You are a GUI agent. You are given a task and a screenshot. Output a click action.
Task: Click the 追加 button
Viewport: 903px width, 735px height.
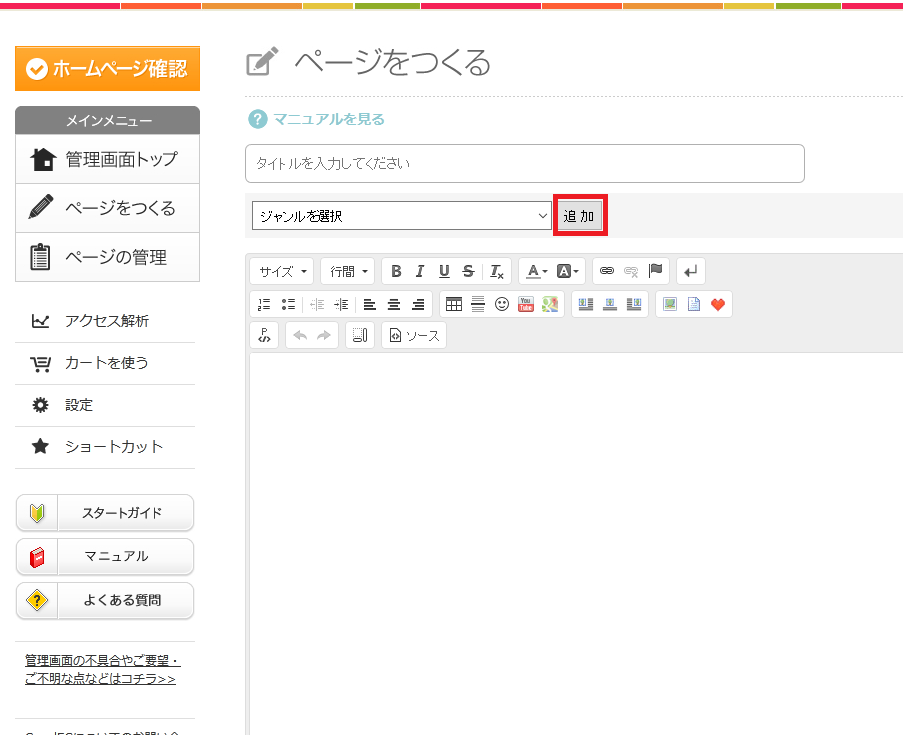(580, 216)
